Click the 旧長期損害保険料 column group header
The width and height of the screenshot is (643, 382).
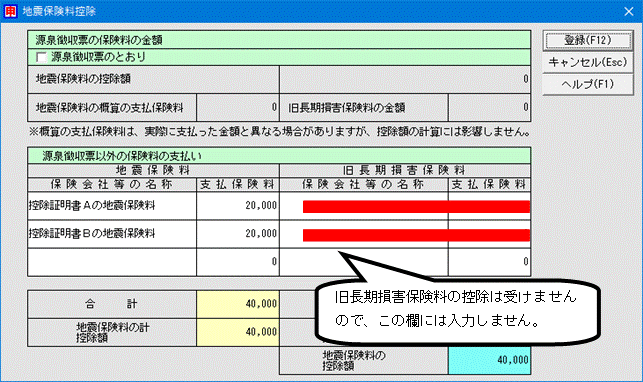(x=405, y=170)
